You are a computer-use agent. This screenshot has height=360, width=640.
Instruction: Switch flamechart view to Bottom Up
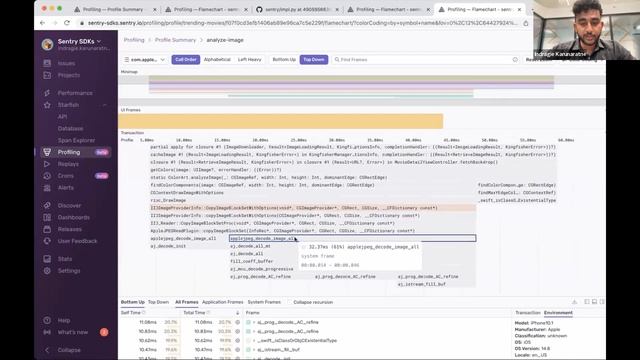point(284,60)
